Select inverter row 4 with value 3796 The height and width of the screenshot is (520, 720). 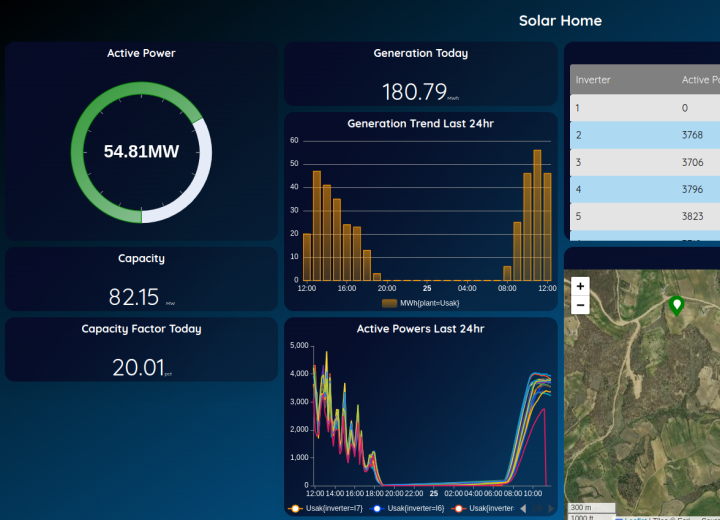pos(645,189)
